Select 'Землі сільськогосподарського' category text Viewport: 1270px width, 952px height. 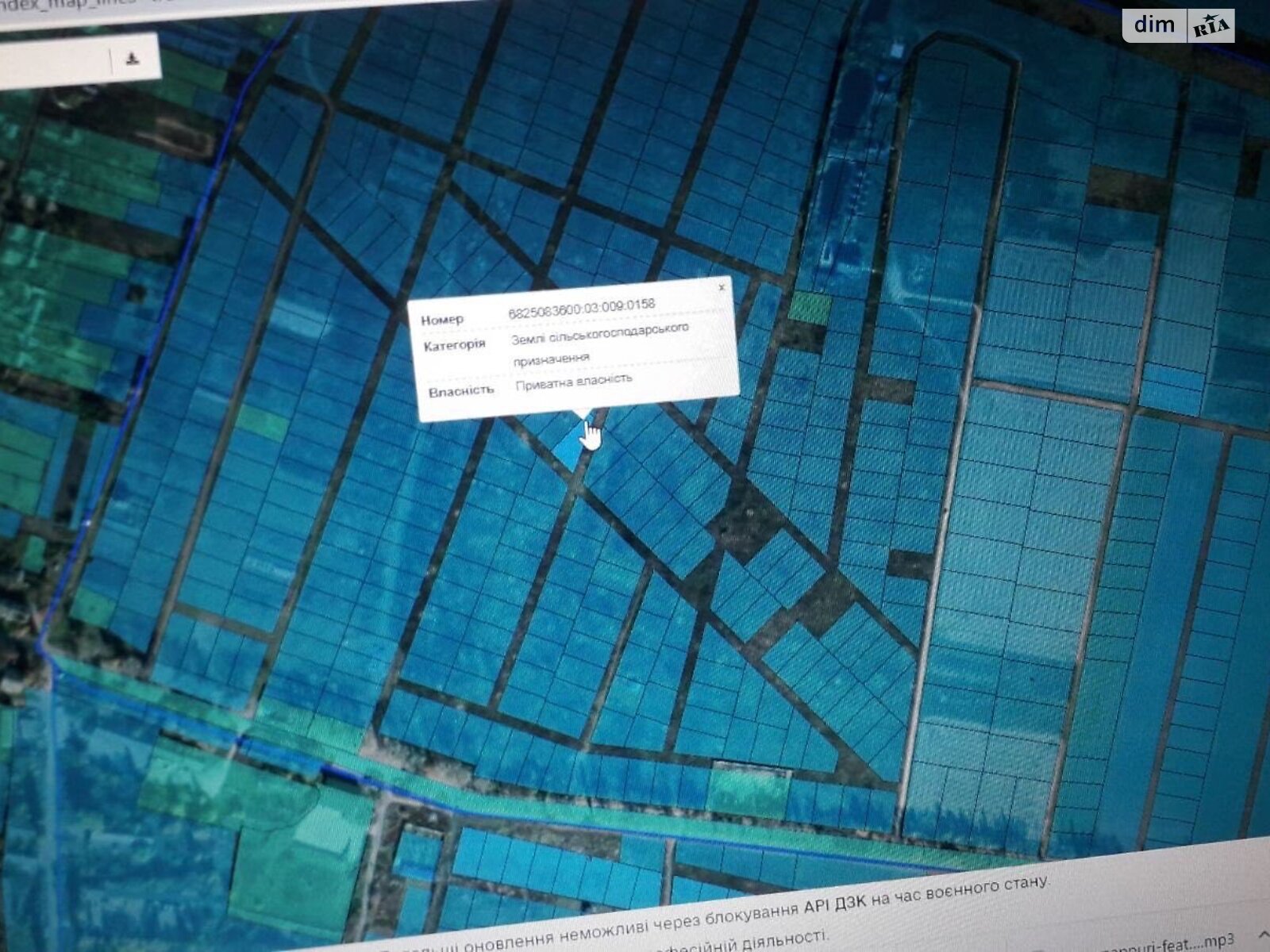pyautogui.click(x=600, y=334)
